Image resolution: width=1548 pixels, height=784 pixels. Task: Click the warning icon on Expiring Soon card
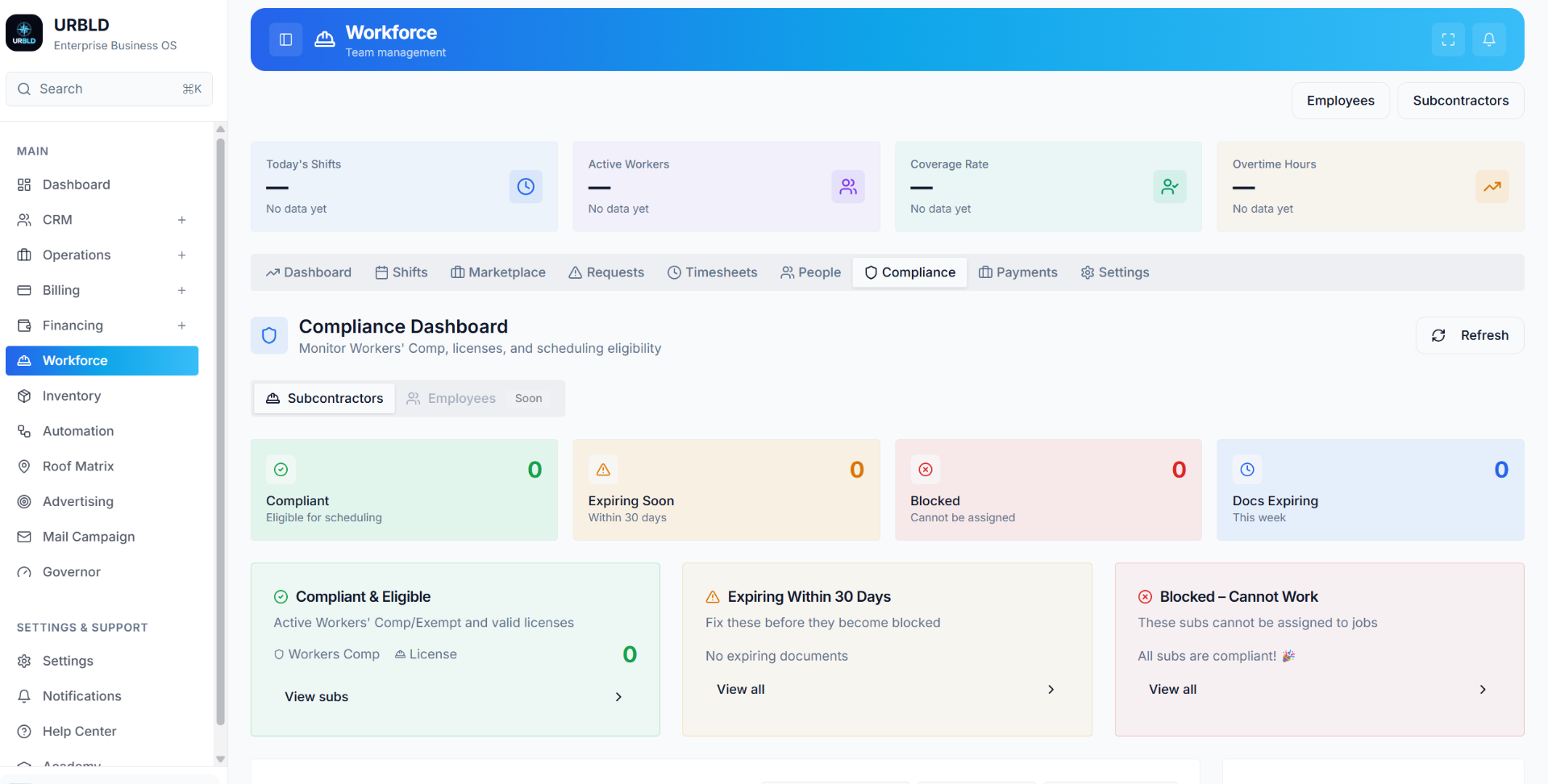pyautogui.click(x=603, y=469)
